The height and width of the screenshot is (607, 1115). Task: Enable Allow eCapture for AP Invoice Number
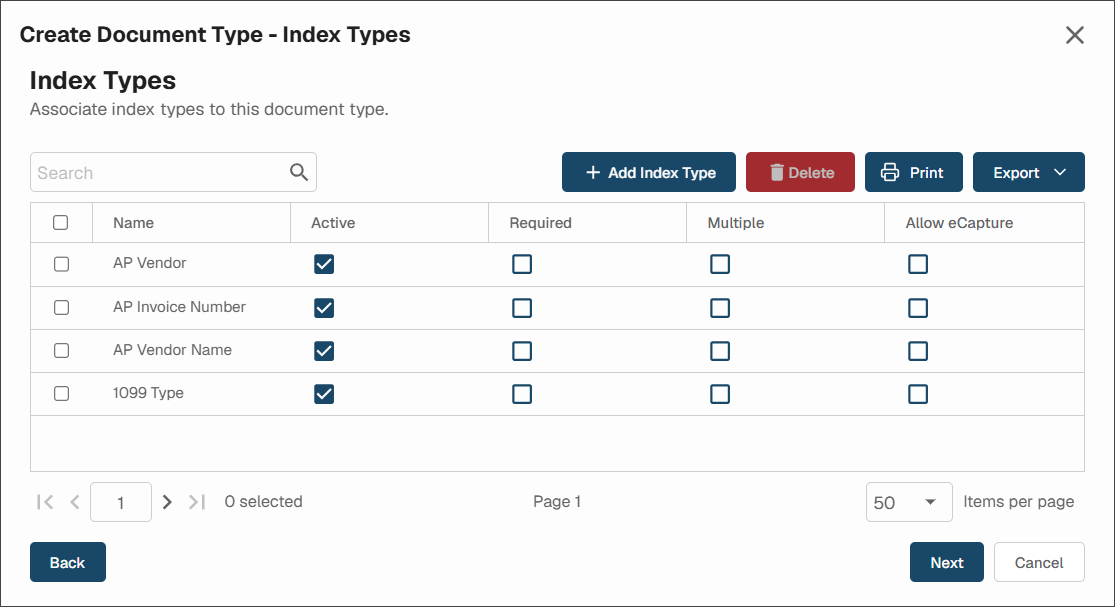coord(918,308)
